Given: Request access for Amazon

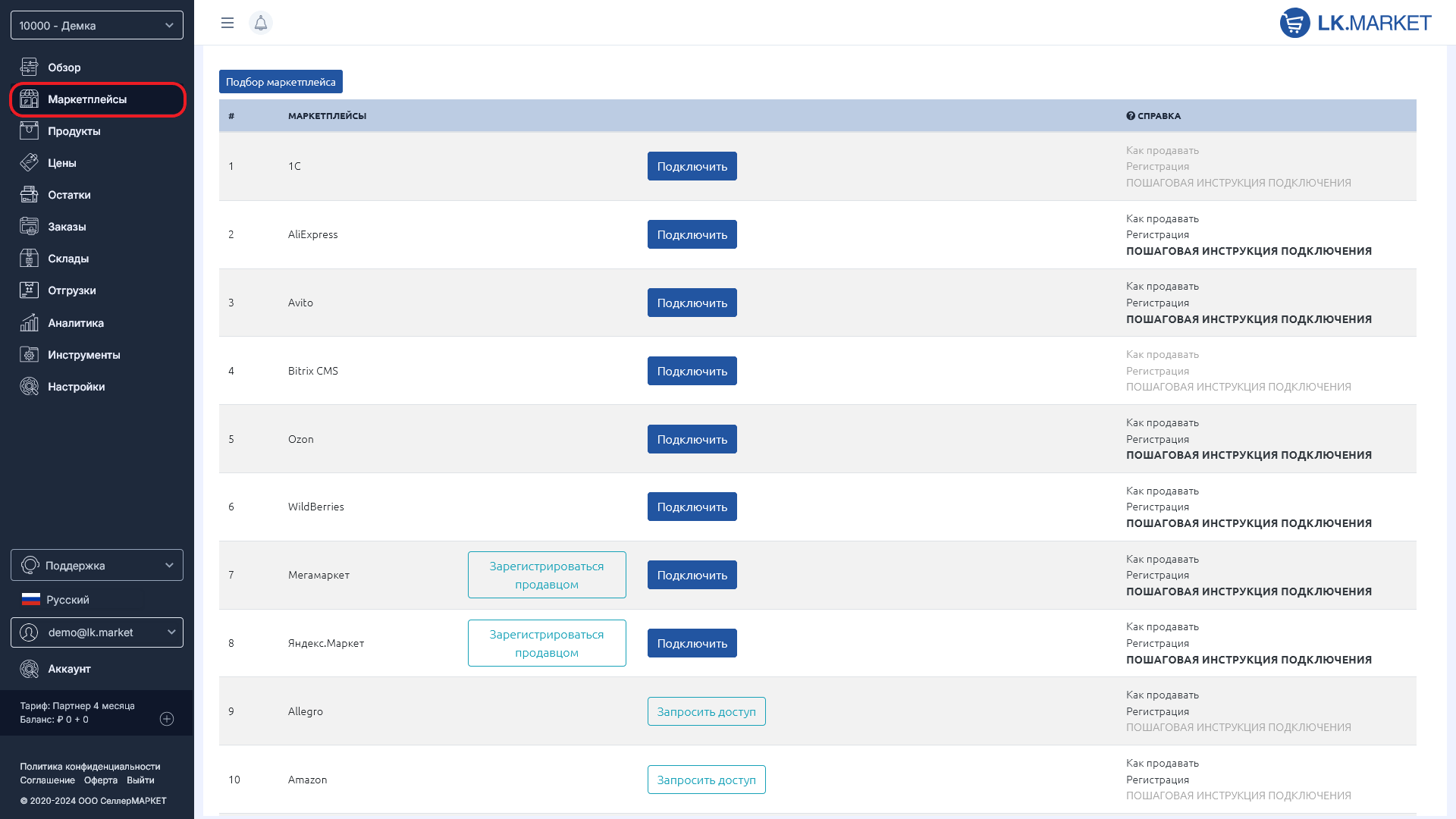Looking at the screenshot, I should [706, 780].
